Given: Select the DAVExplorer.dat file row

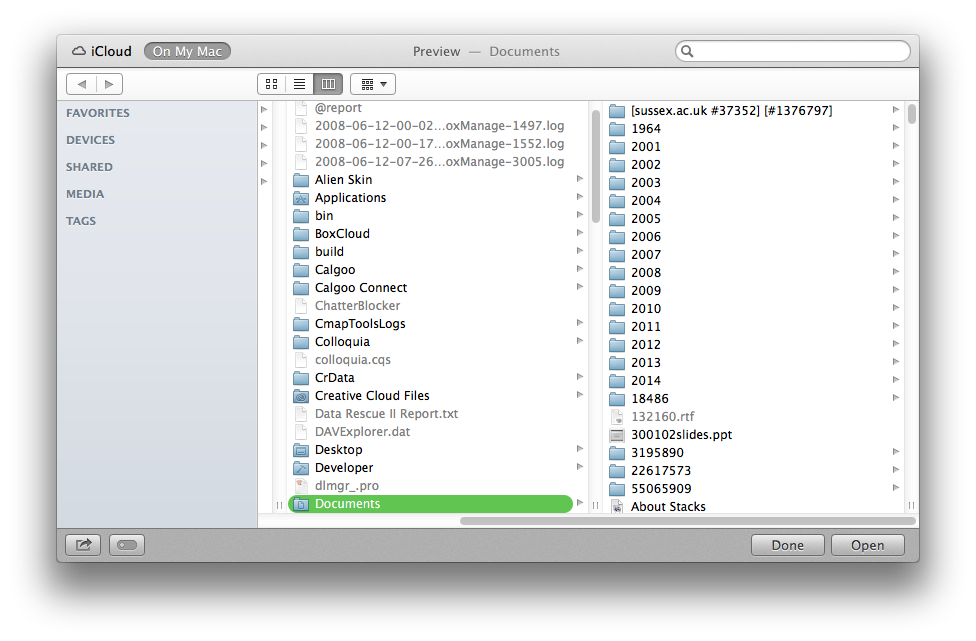Looking at the screenshot, I should coord(438,432).
